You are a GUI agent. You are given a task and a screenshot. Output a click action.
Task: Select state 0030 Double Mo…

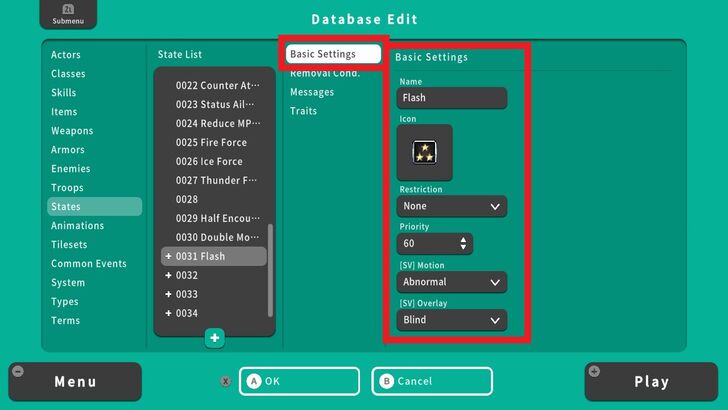[x=214, y=238]
